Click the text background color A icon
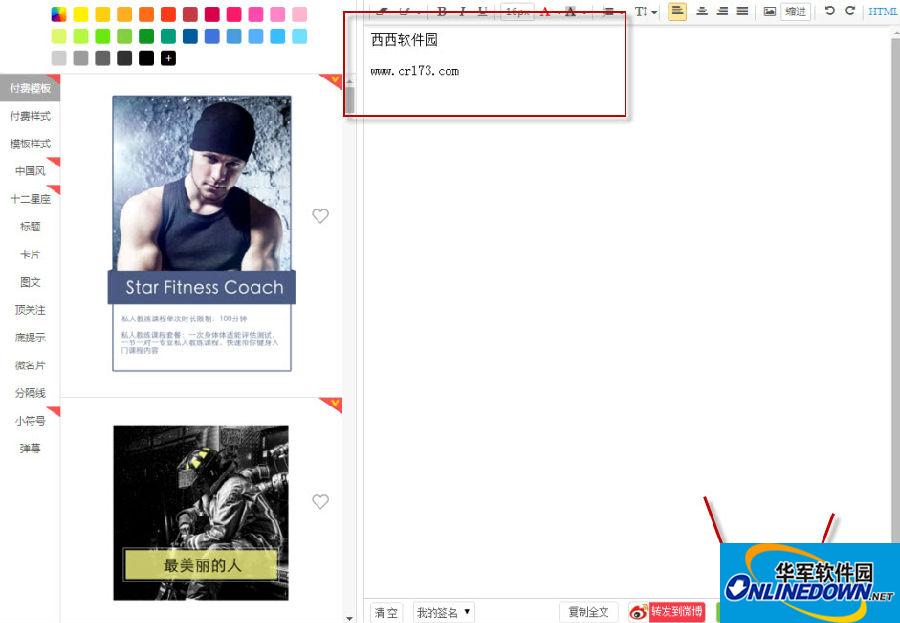The image size is (900, 623). pos(570,11)
